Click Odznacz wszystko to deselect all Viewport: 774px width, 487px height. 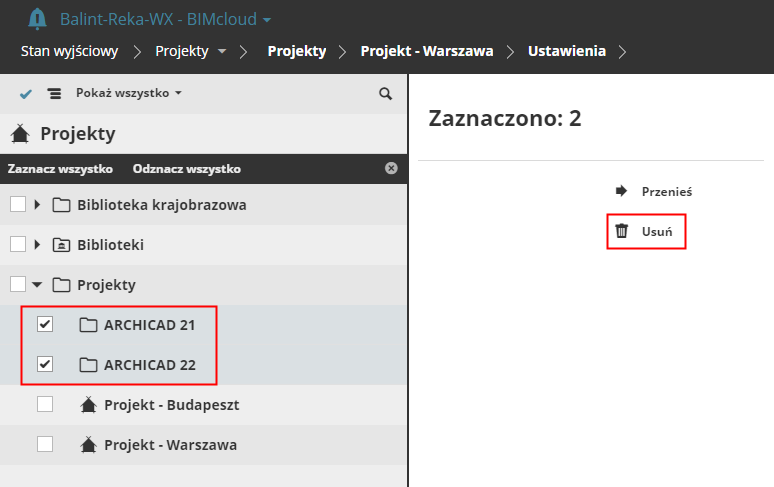(x=186, y=169)
